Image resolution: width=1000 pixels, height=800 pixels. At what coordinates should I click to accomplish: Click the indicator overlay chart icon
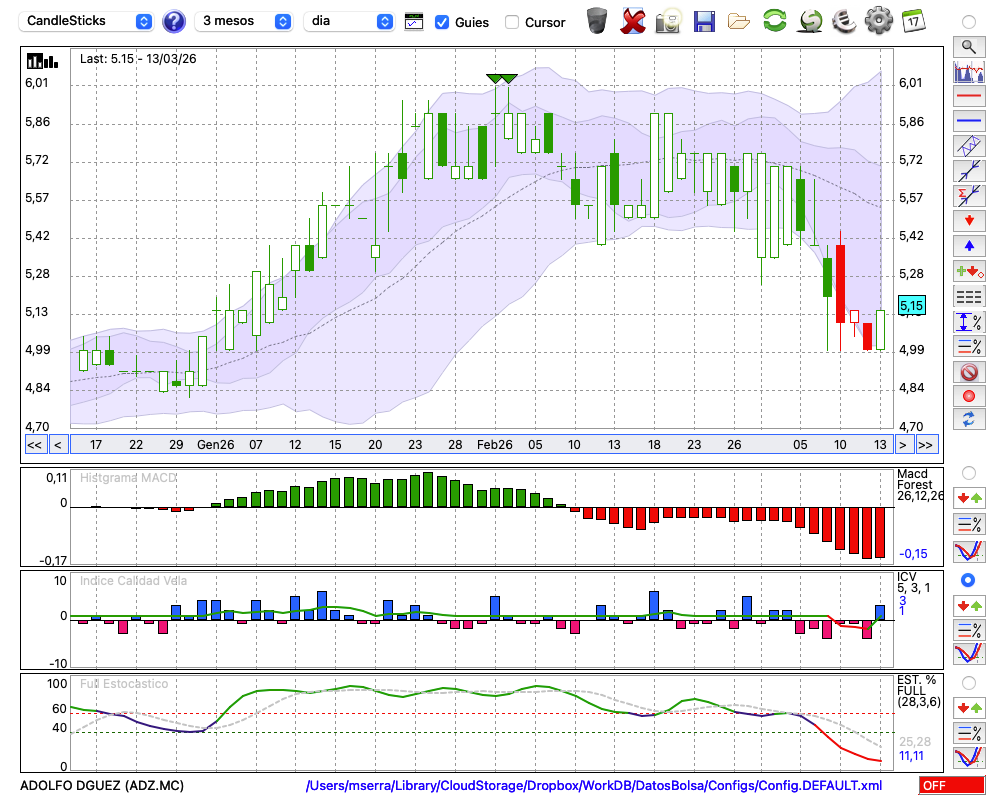969,71
